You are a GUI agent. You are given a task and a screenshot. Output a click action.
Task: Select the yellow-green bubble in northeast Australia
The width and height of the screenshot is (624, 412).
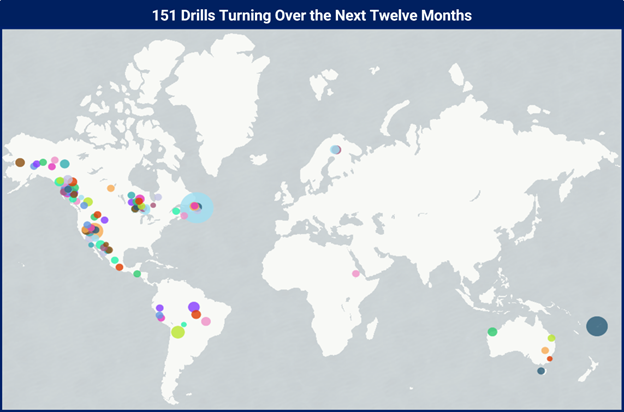tap(551, 338)
